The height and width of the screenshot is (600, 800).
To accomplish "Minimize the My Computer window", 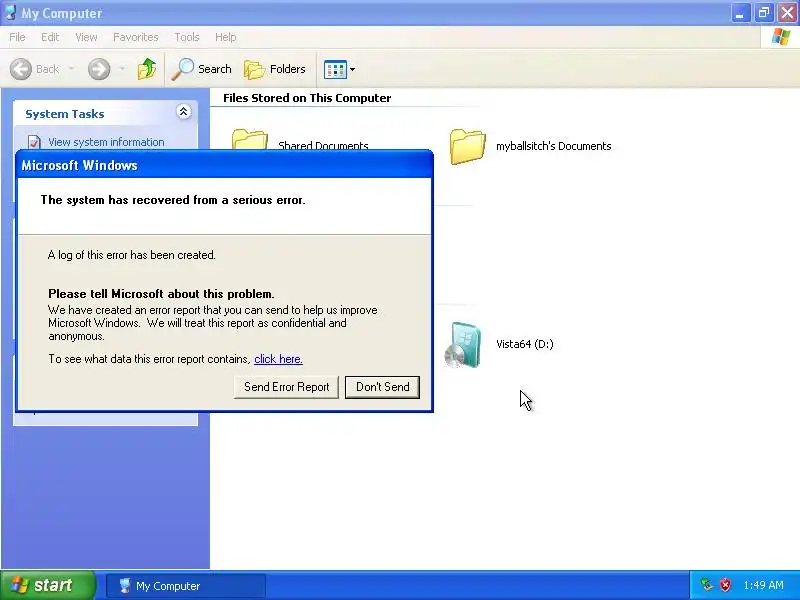I will [739, 13].
